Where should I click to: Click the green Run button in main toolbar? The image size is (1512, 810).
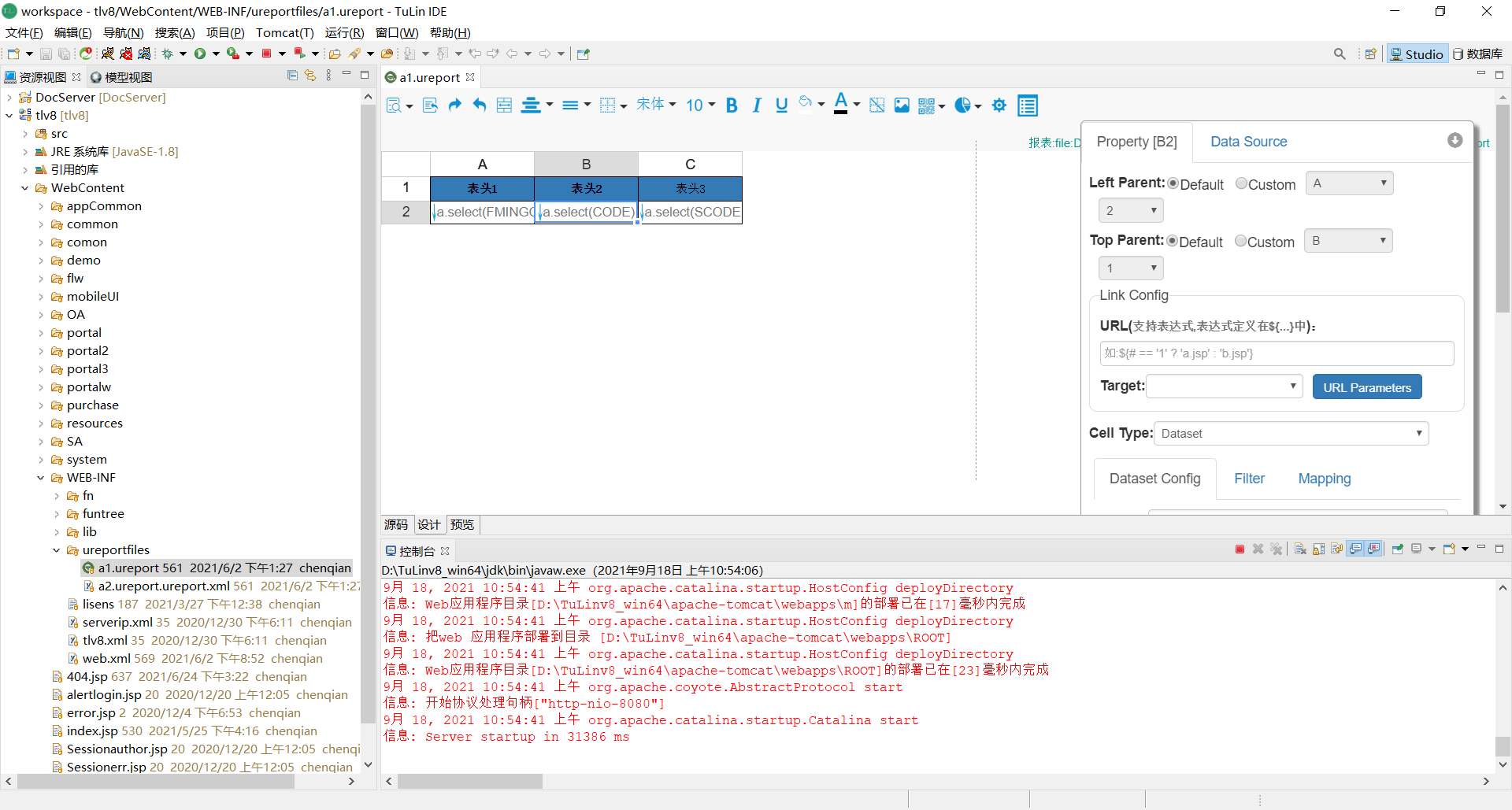coord(200,54)
